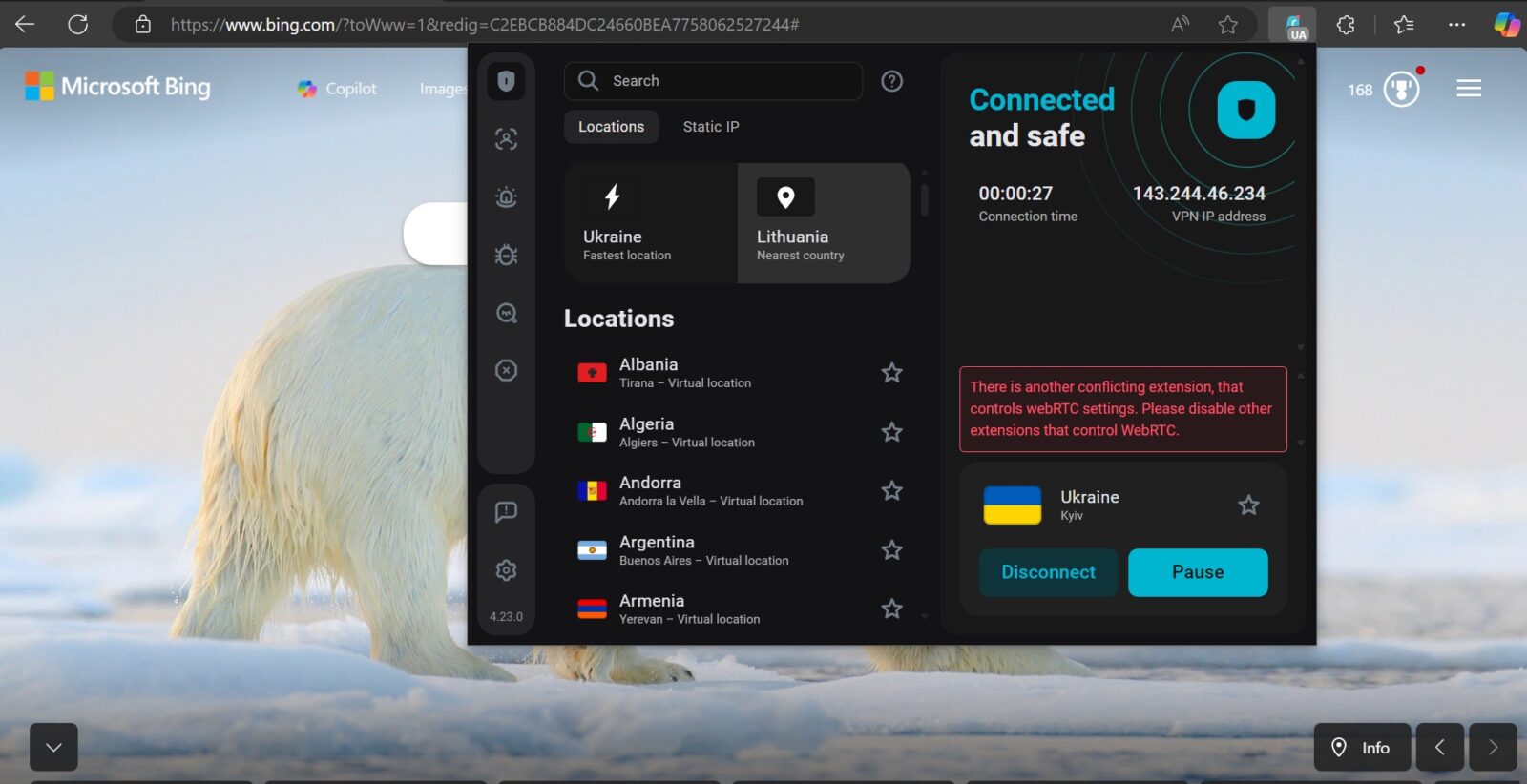The image size is (1527, 784).
Task: Open the Copilot sidebar icon in Edge
Action: click(1507, 25)
